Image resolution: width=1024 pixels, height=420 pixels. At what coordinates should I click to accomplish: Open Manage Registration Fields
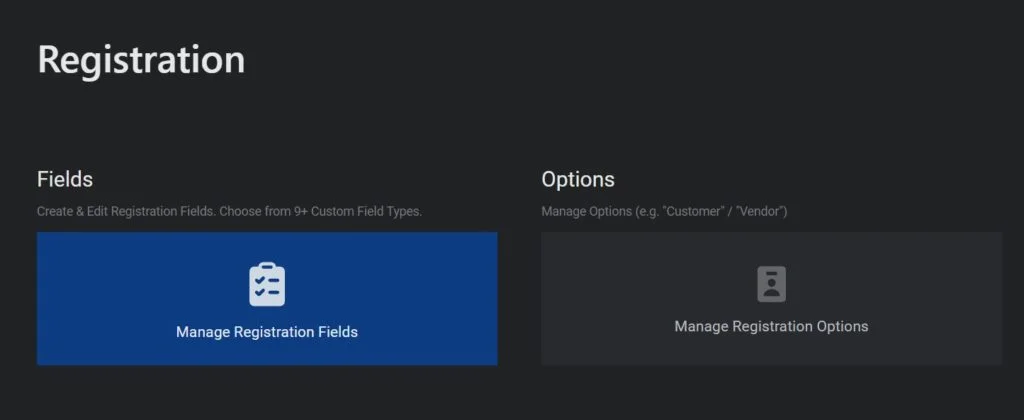(x=267, y=299)
